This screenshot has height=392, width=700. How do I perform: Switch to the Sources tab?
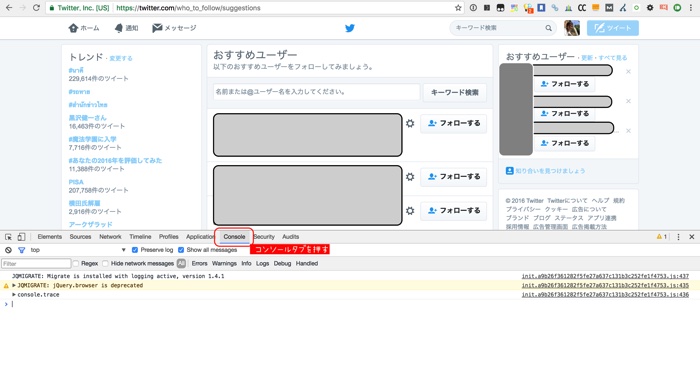coord(80,237)
